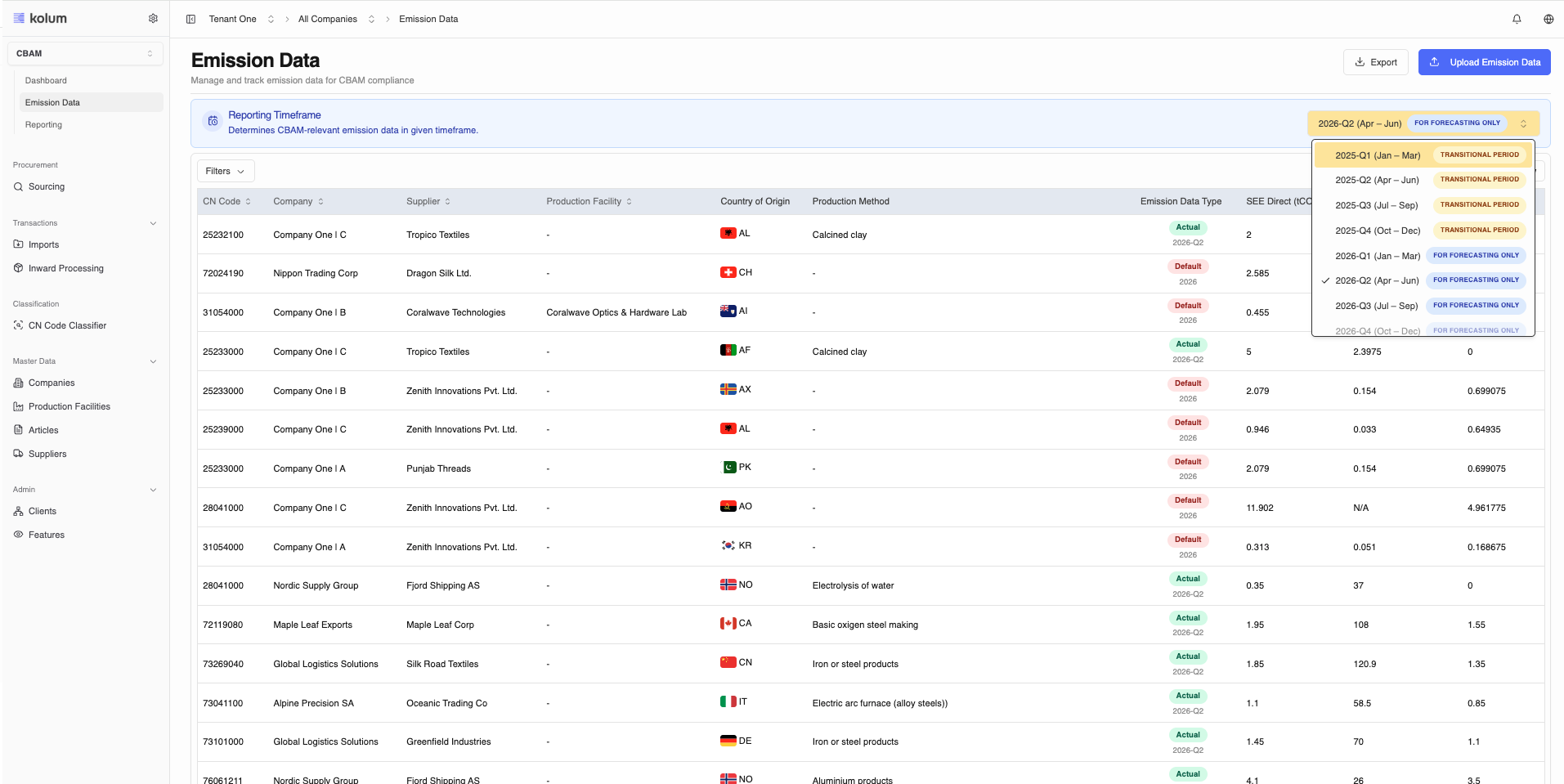Collapse the Transactions sidebar section
Viewport: 1564px width, 784px height.
click(153, 223)
